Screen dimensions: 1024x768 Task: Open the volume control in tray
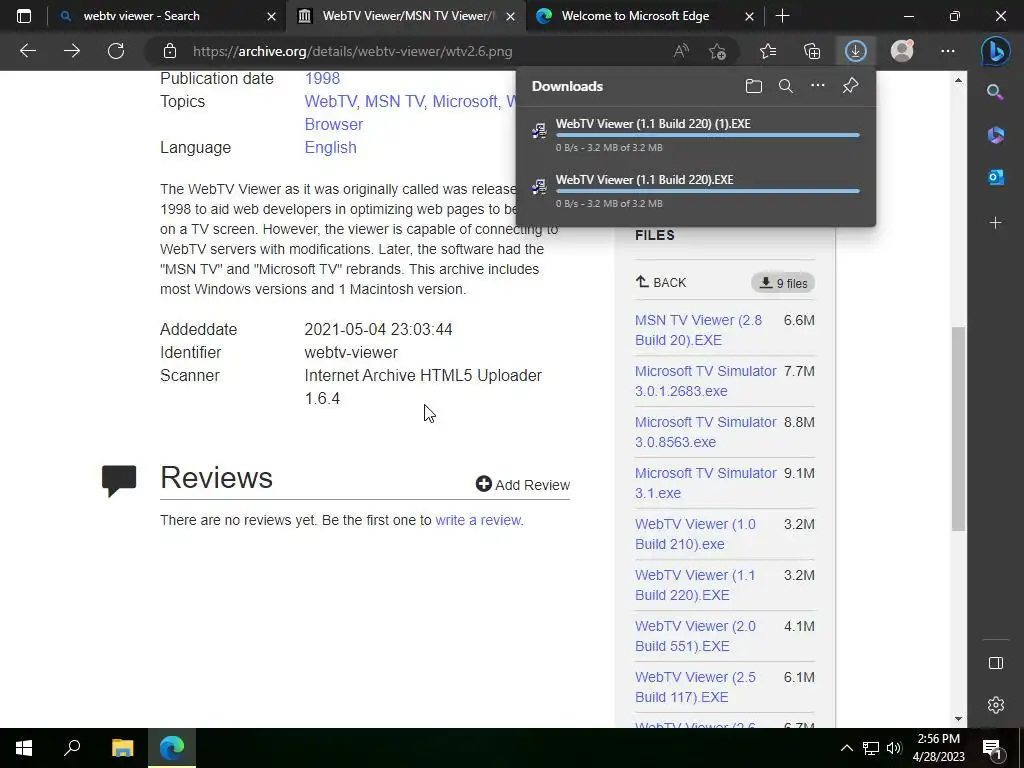pos(894,748)
